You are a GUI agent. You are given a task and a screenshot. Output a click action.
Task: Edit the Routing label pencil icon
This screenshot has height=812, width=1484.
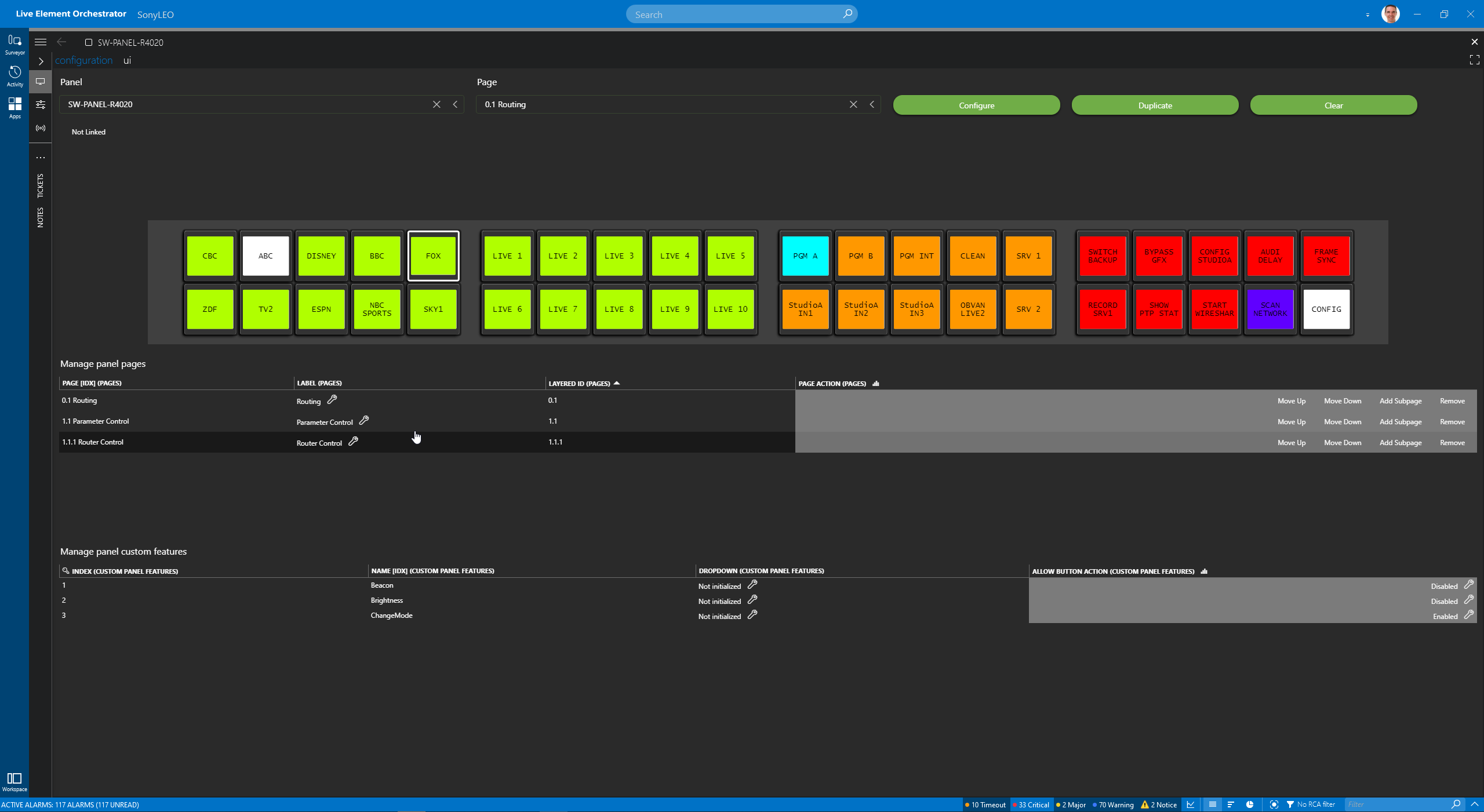(332, 399)
